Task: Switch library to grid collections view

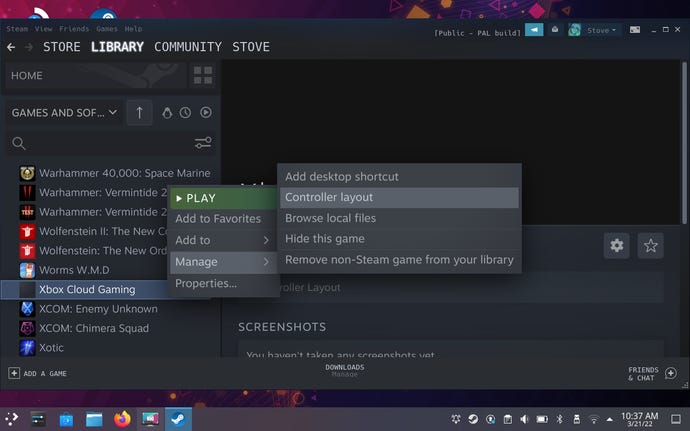Action: tap(203, 75)
